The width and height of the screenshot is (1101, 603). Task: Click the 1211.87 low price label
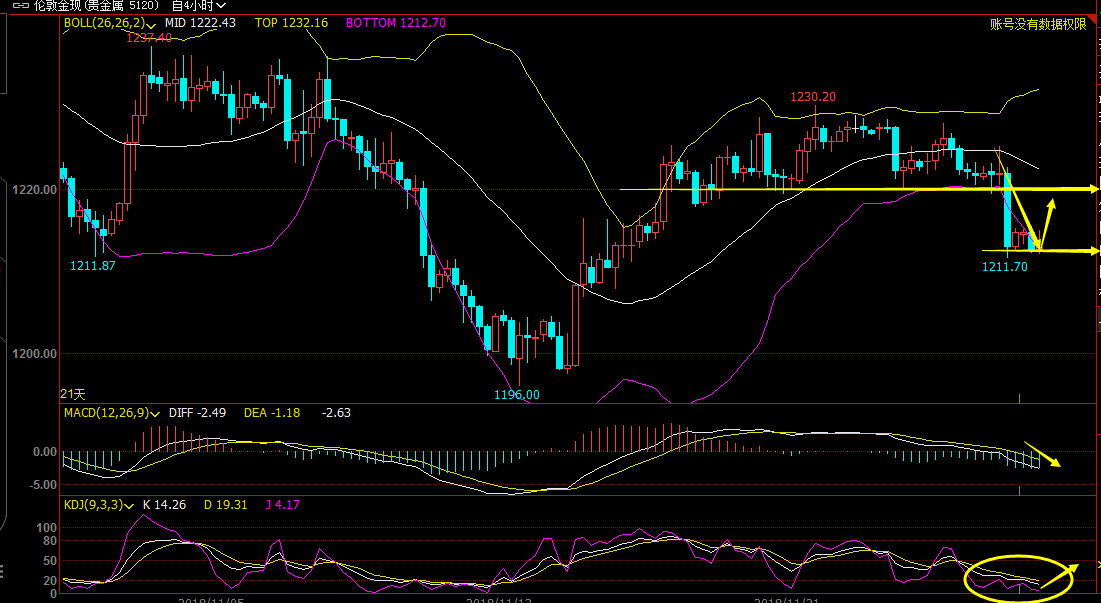pos(93,266)
